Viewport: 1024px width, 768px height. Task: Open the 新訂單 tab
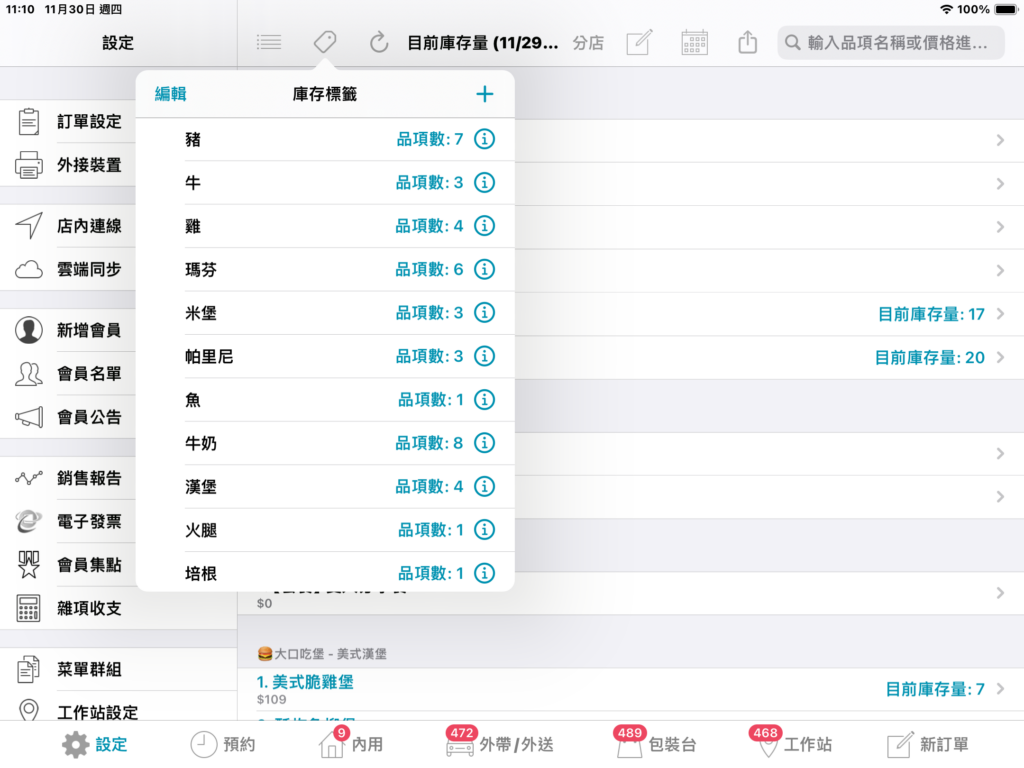pos(927,744)
